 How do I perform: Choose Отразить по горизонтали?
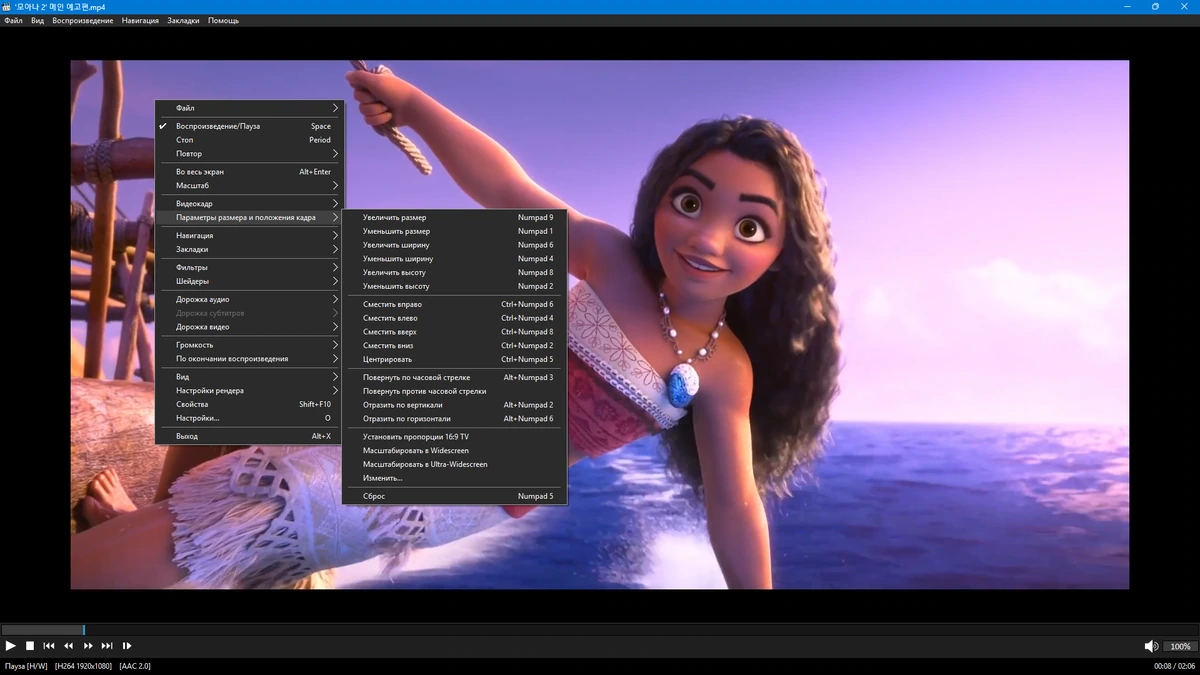click(x=455, y=419)
